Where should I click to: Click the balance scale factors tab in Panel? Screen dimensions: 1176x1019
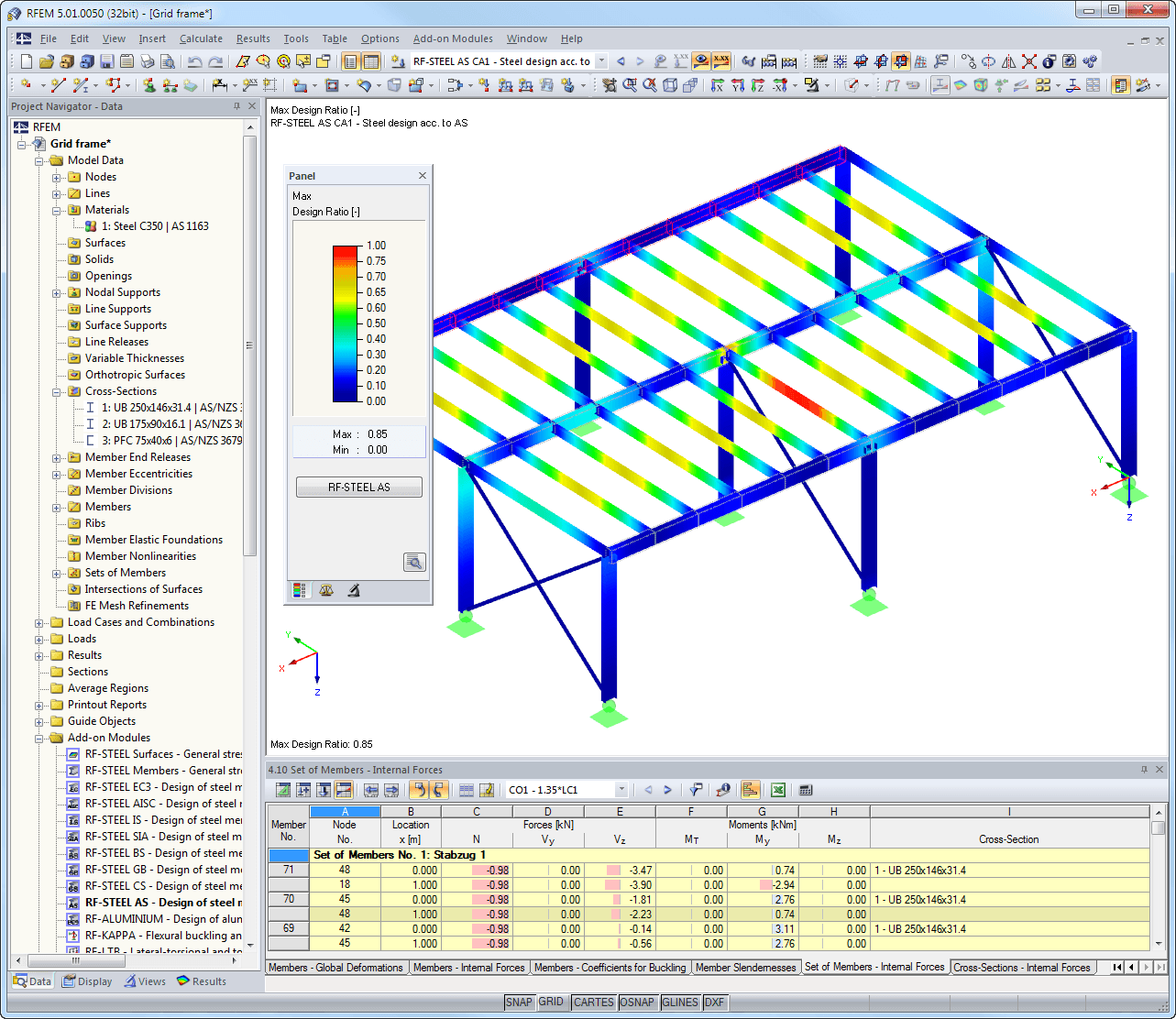tap(326, 590)
